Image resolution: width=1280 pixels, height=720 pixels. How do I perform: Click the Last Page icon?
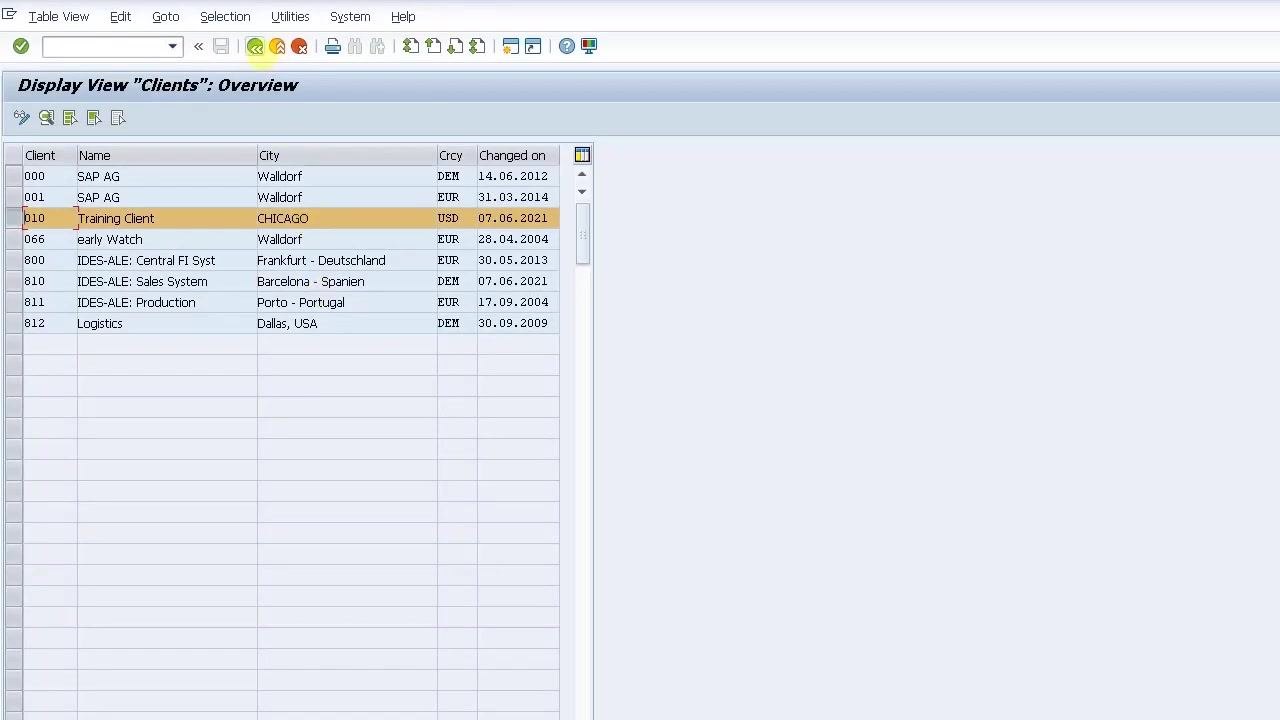click(x=477, y=46)
